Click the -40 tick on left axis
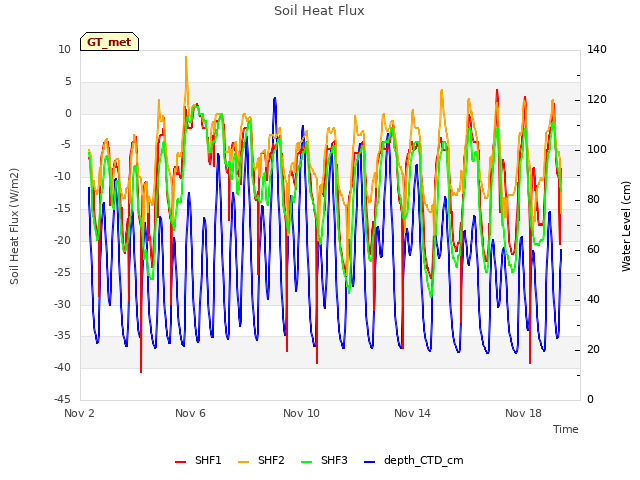 tap(62, 367)
